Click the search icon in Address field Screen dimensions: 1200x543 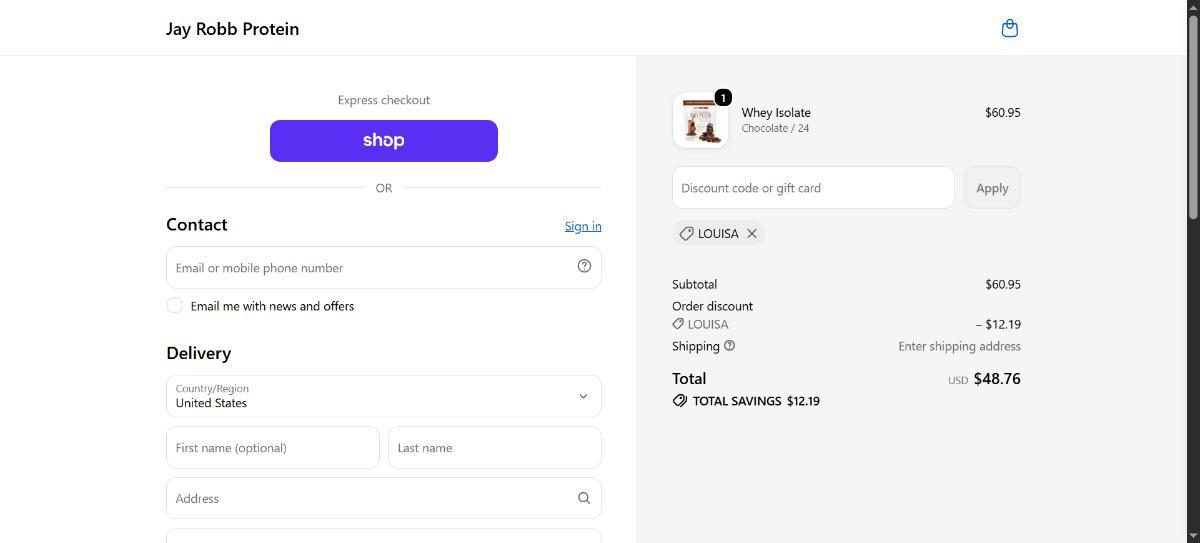click(x=584, y=498)
